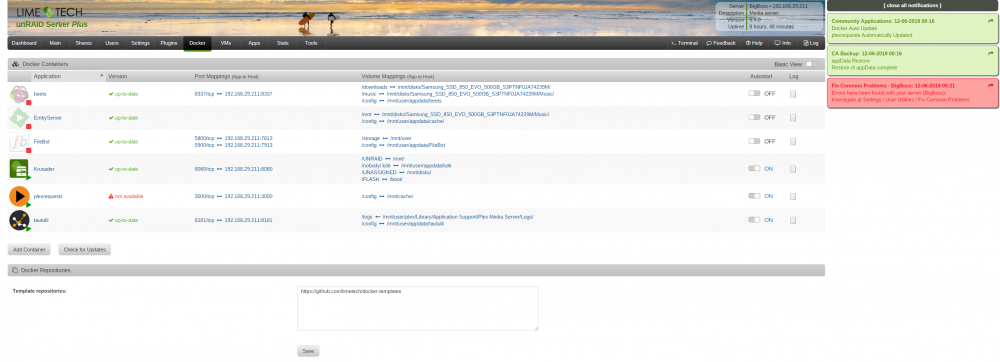Open the Settings tab
Image resolution: width=1000 pixels, height=362 pixels.
[140, 43]
